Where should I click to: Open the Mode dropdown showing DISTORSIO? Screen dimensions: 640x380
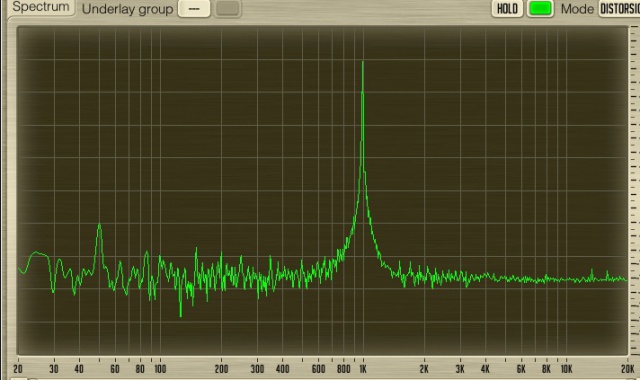click(x=619, y=9)
